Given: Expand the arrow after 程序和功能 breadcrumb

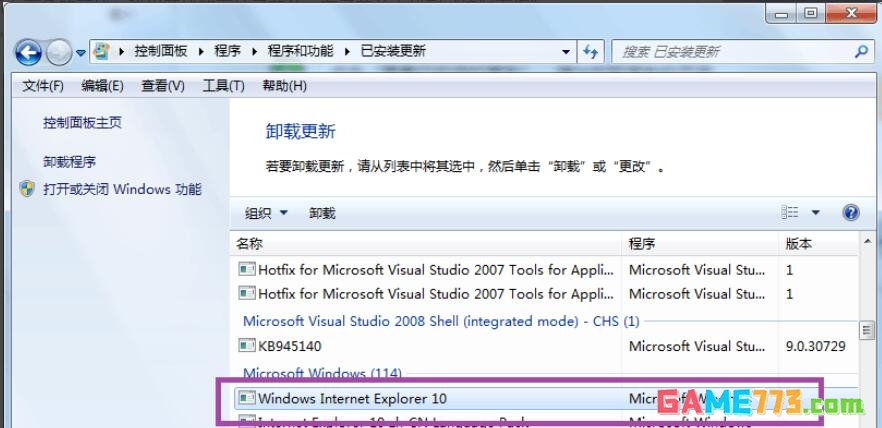Looking at the screenshot, I should pyautogui.click(x=347, y=52).
